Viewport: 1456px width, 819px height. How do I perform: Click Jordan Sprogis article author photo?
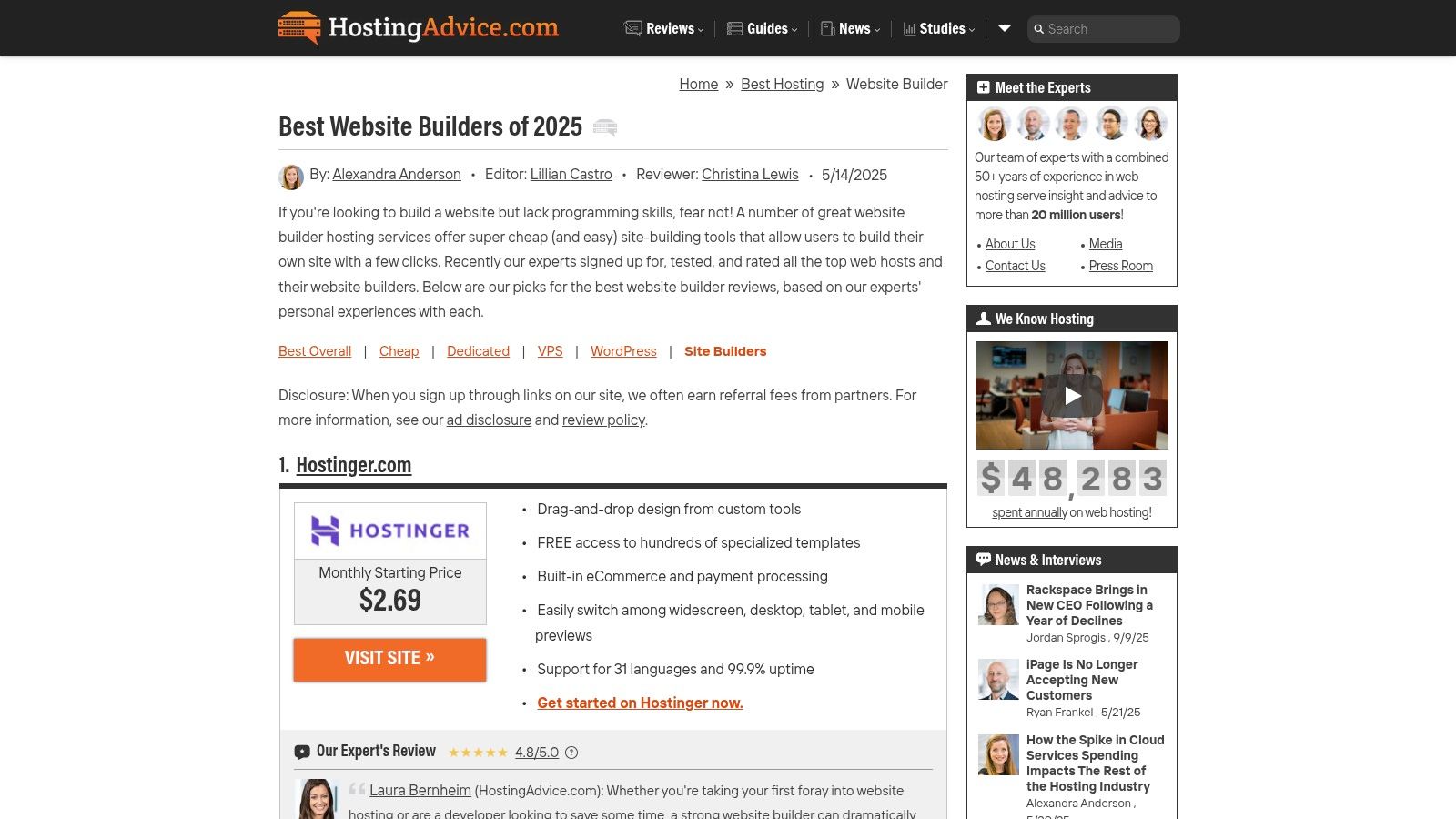point(998,604)
